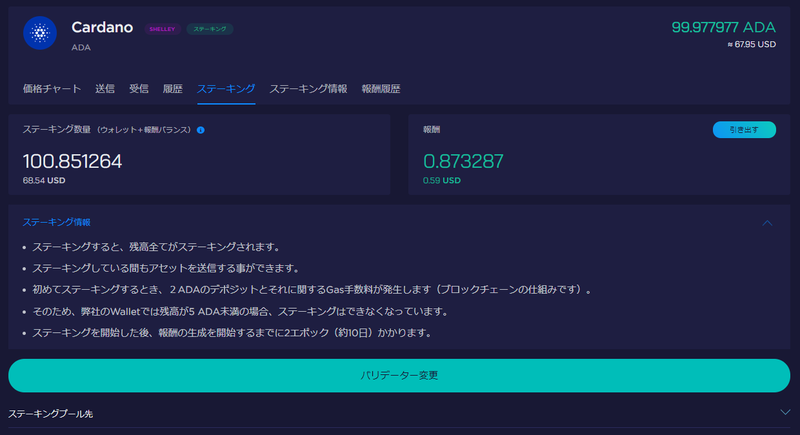Open the 価格チャート tab
This screenshot has height=435, width=800.
pos(52,89)
